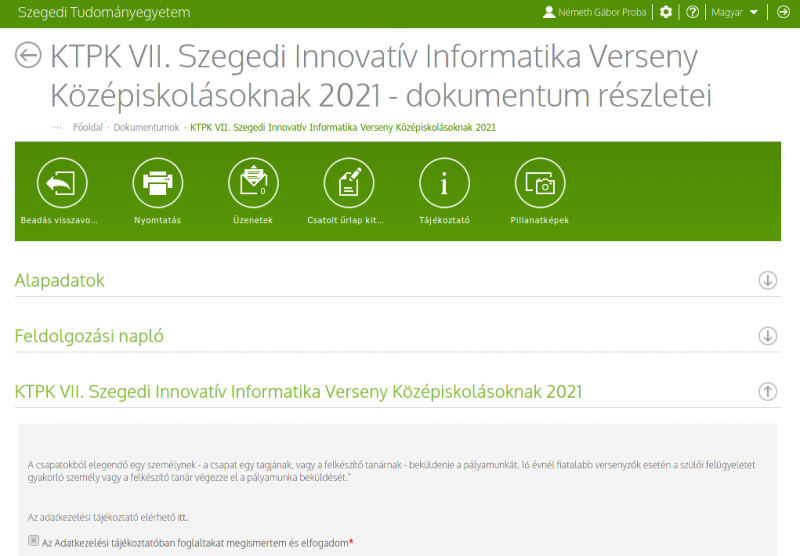Image resolution: width=800 pixels, height=556 pixels.
Task: Check the Adatkezelési tájékoztató acceptance checkbox
Action: click(x=34, y=541)
